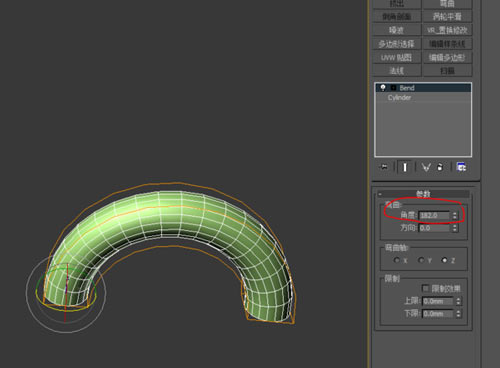The width and height of the screenshot is (500, 368).
Task: Click the 下限 spinner arrows
Action: click(458, 314)
